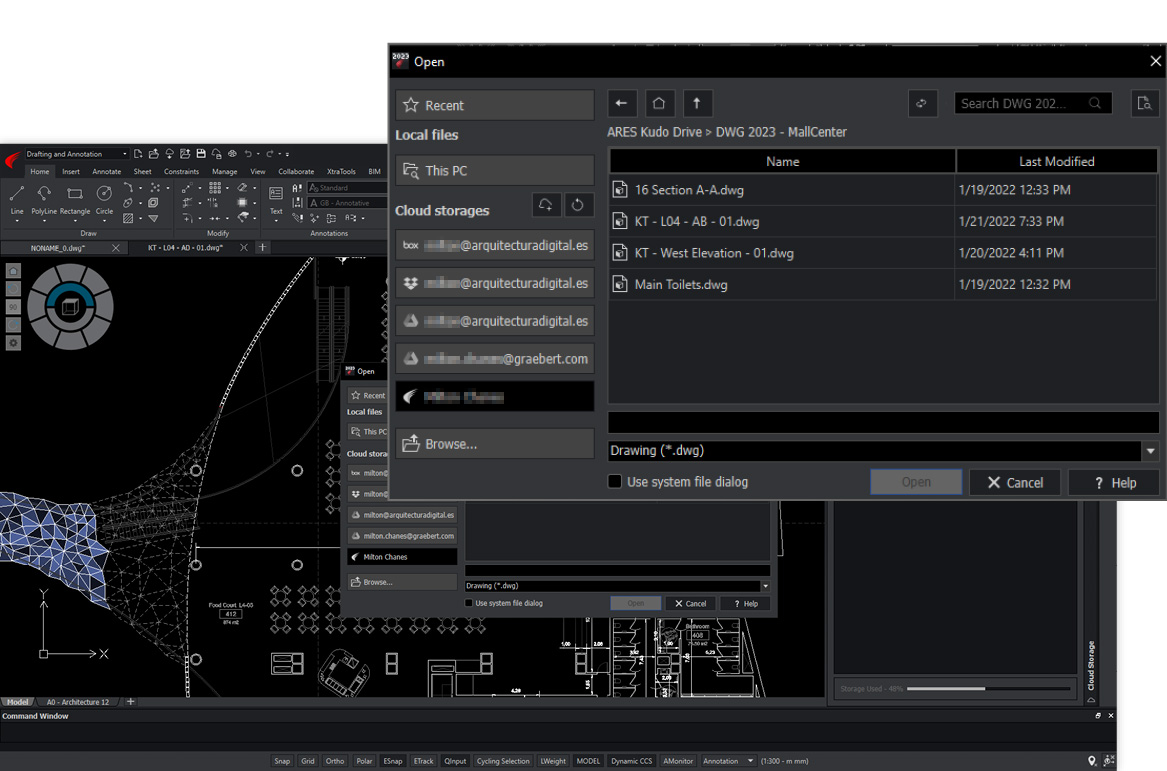Switch to the Constraints ribbon tab
The width and height of the screenshot is (1167, 771).
[x=181, y=171]
